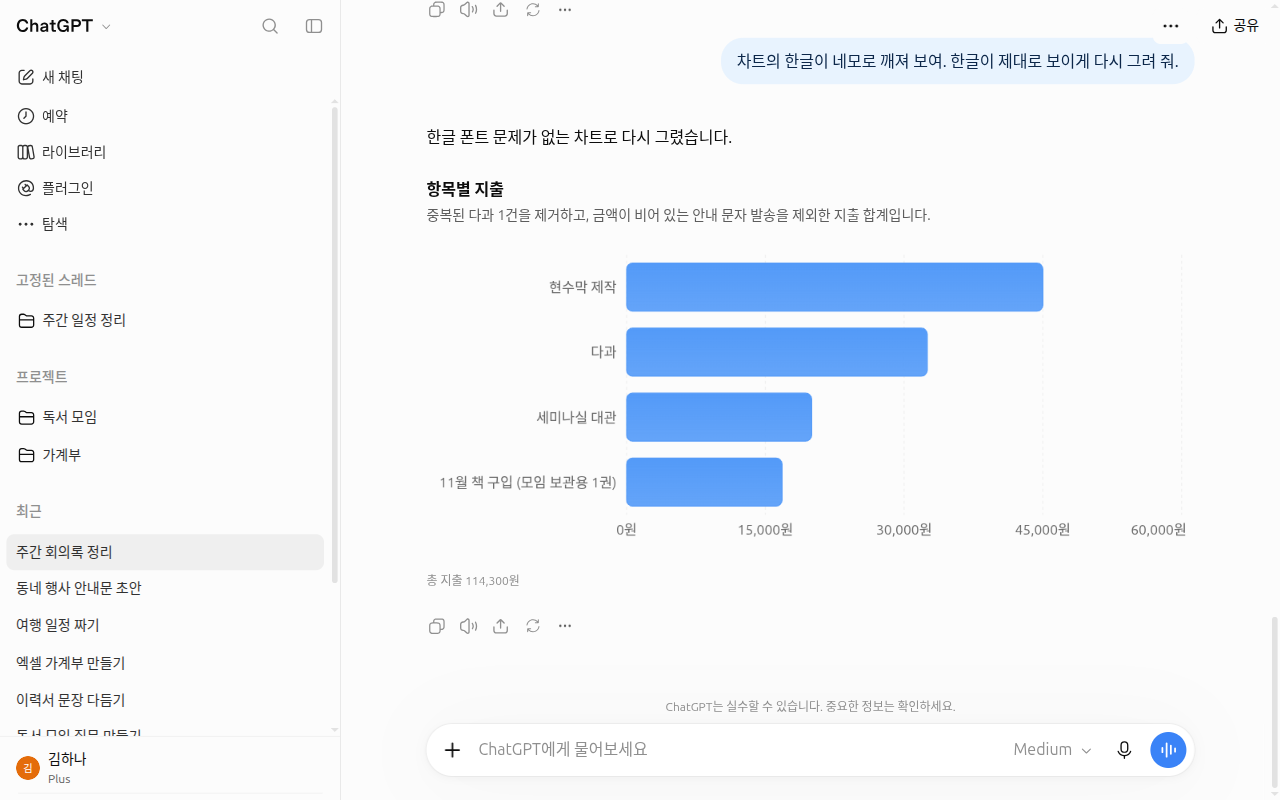Click the search chats magnifier icon
The width and height of the screenshot is (1280, 800).
coord(270,26)
